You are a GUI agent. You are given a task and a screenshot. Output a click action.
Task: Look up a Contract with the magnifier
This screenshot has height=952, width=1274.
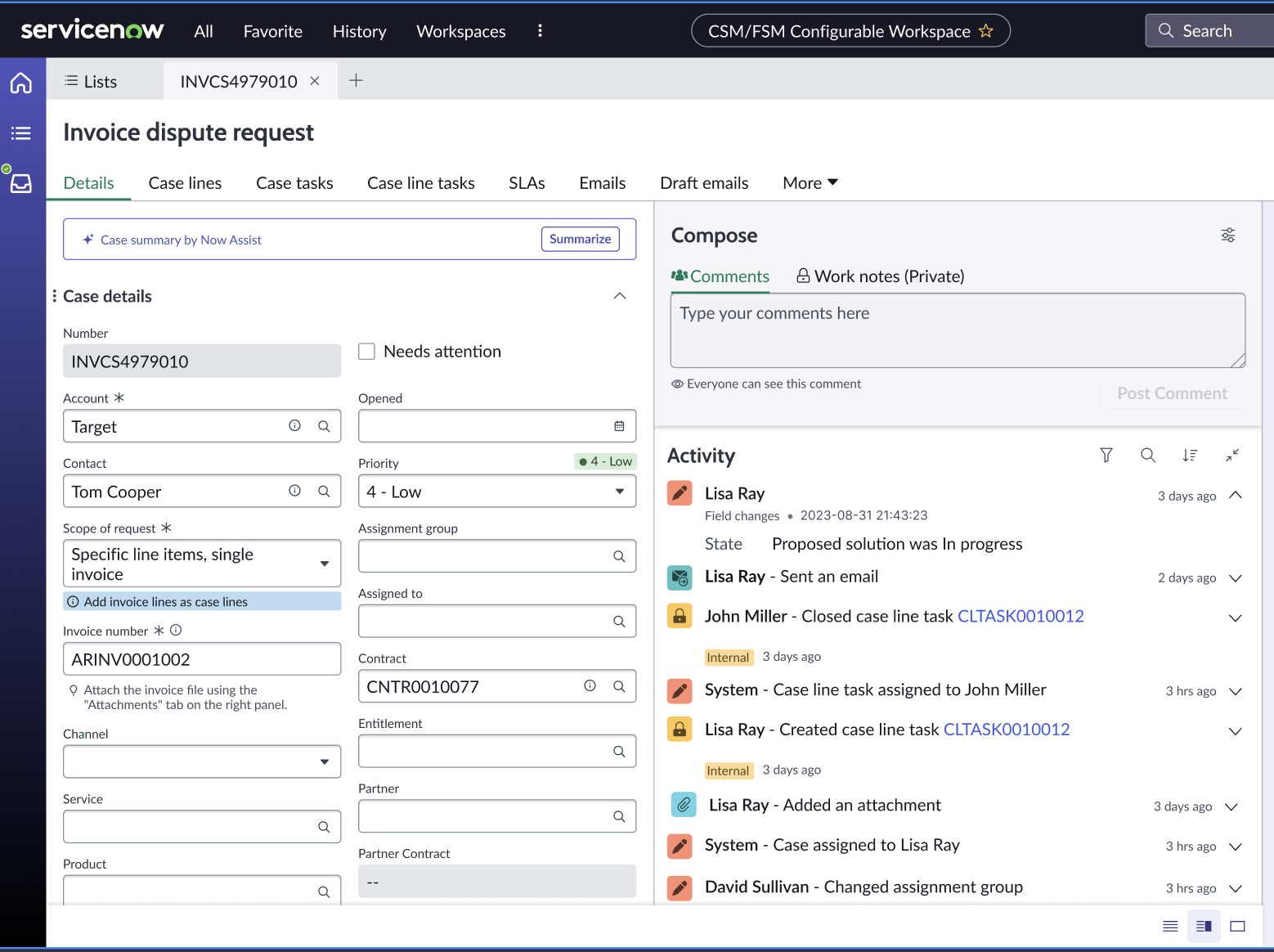point(619,686)
